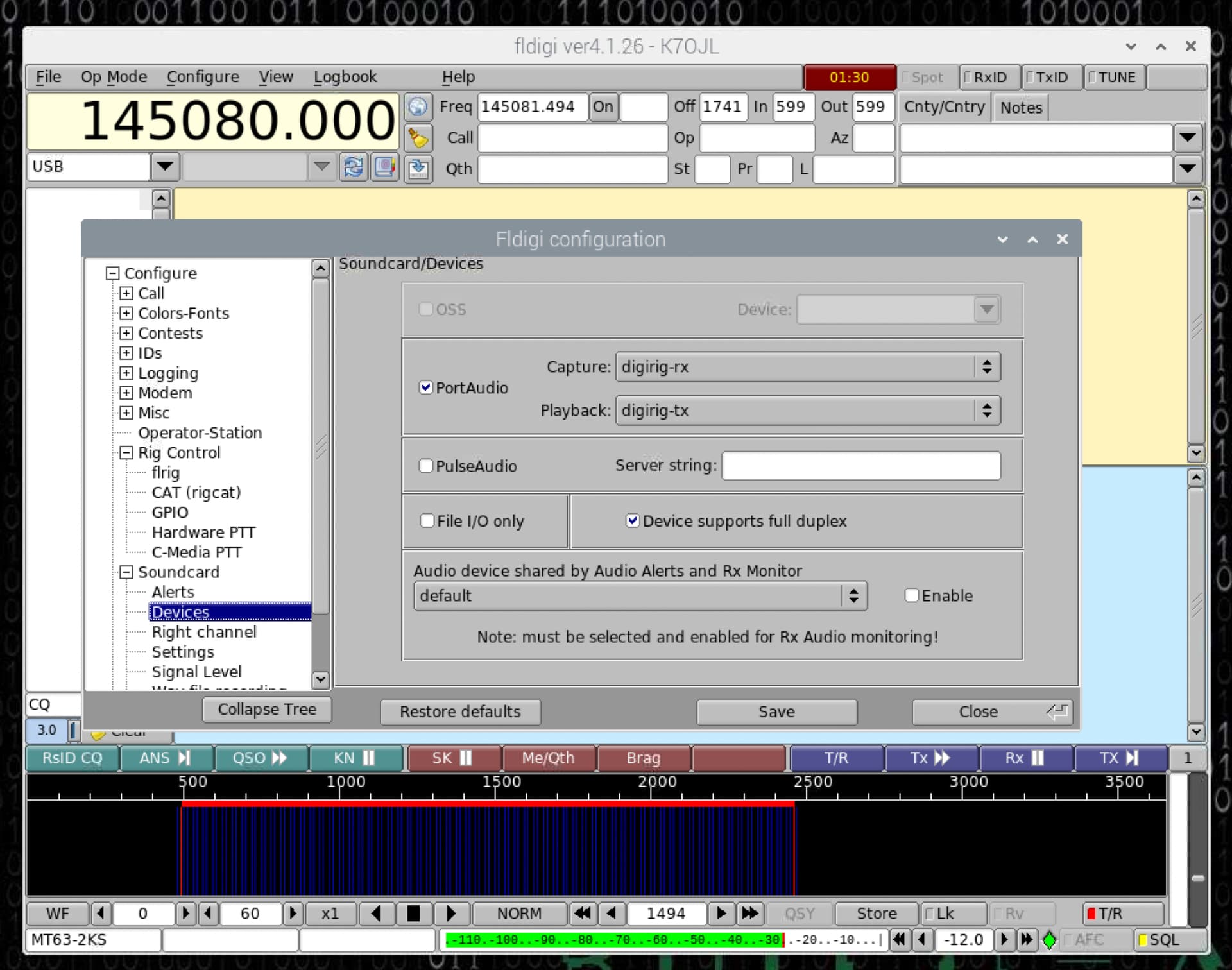Decrease waterfall upper level left of 0
The height and width of the screenshot is (970, 1232).
coord(101,913)
